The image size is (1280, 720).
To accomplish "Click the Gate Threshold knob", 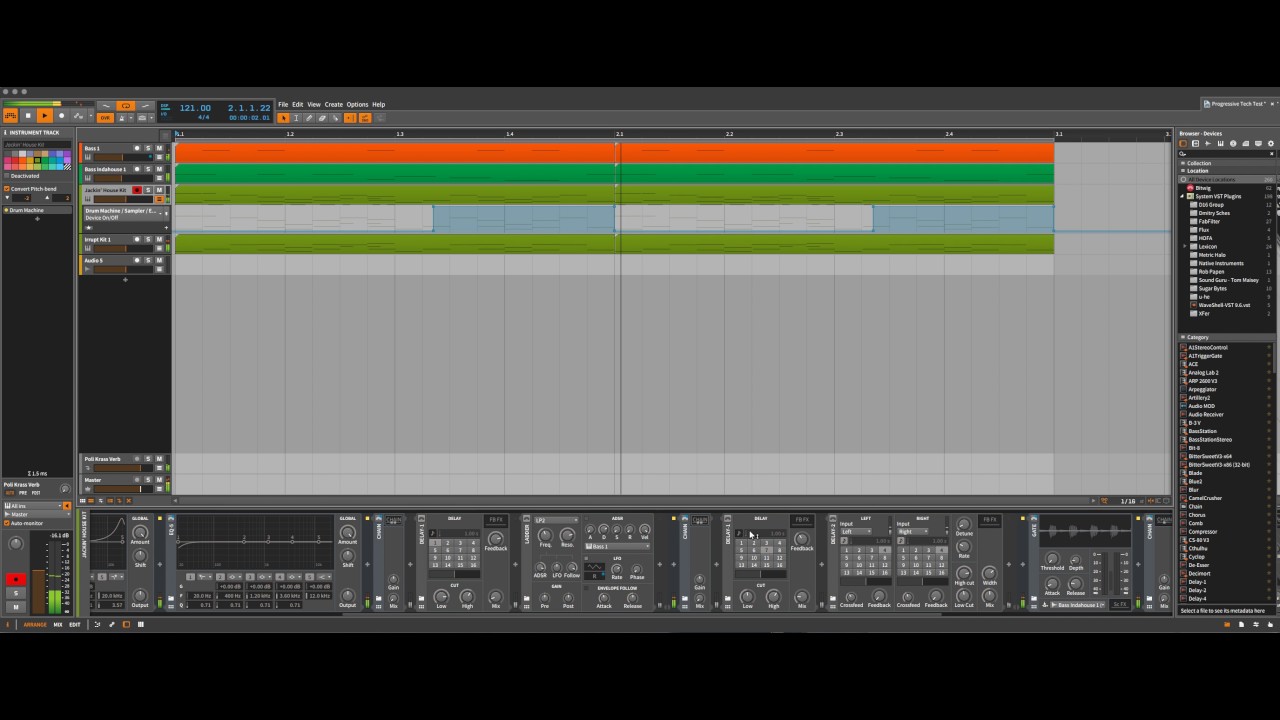I will pos(1052,559).
